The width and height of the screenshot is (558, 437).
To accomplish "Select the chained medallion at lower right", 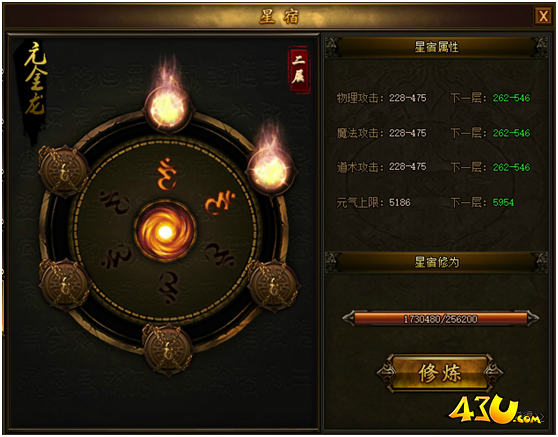I will 273,286.
